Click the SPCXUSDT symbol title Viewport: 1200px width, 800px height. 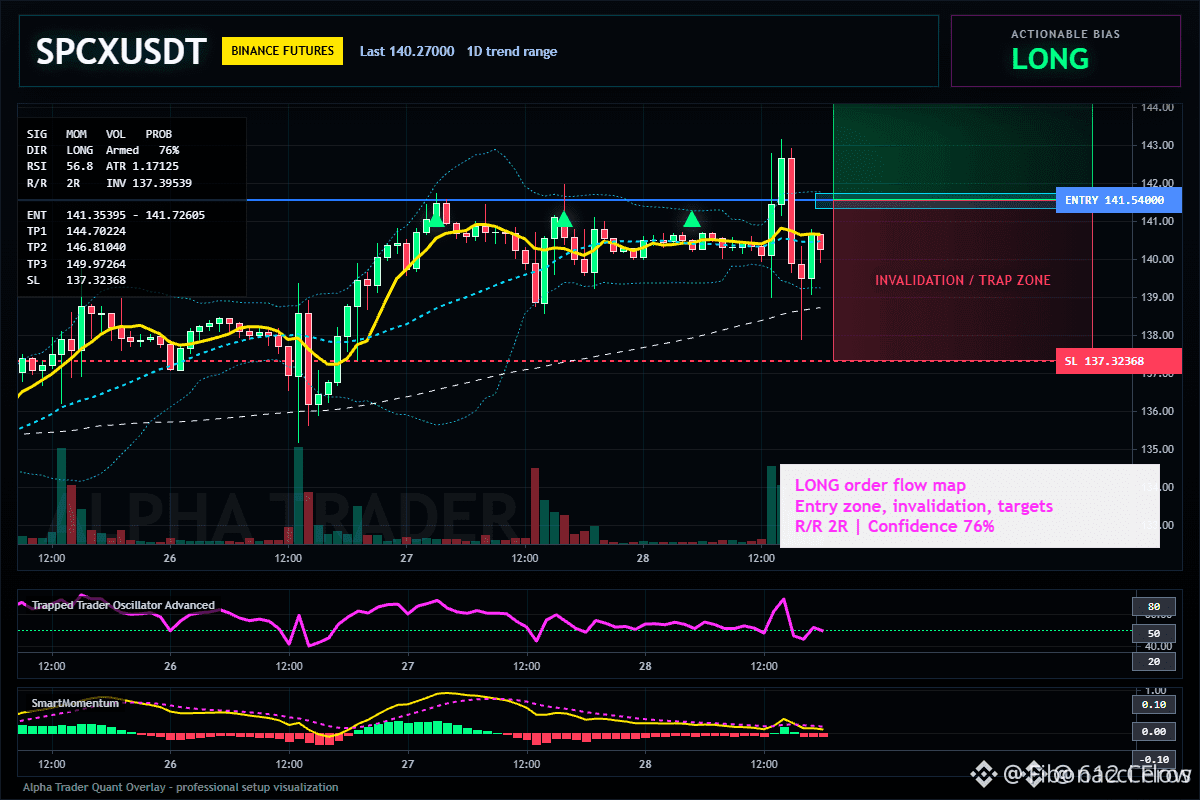click(x=120, y=51)
